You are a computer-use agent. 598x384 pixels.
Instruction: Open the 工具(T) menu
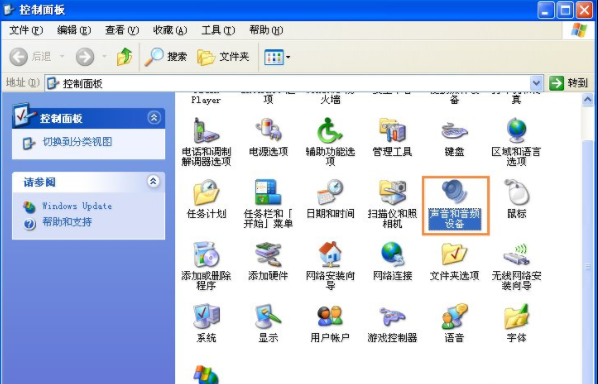coord(218,30)
